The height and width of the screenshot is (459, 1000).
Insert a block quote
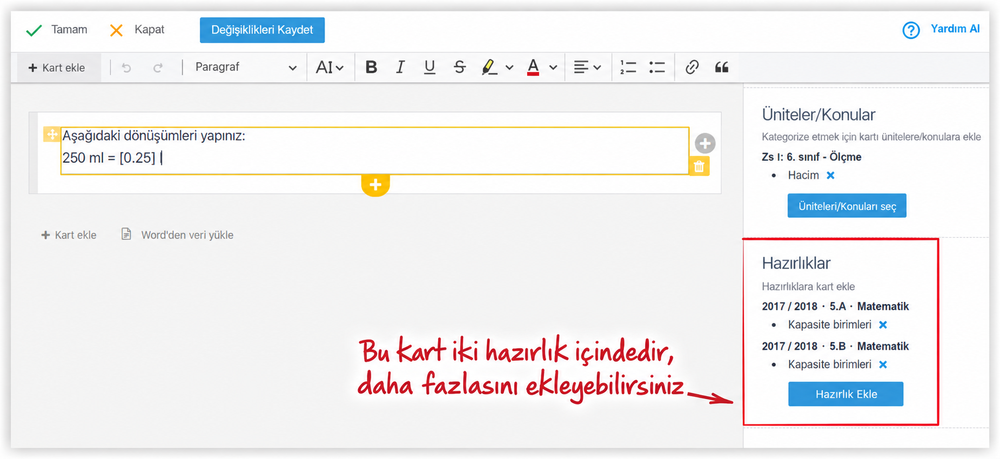click(721, 67)
